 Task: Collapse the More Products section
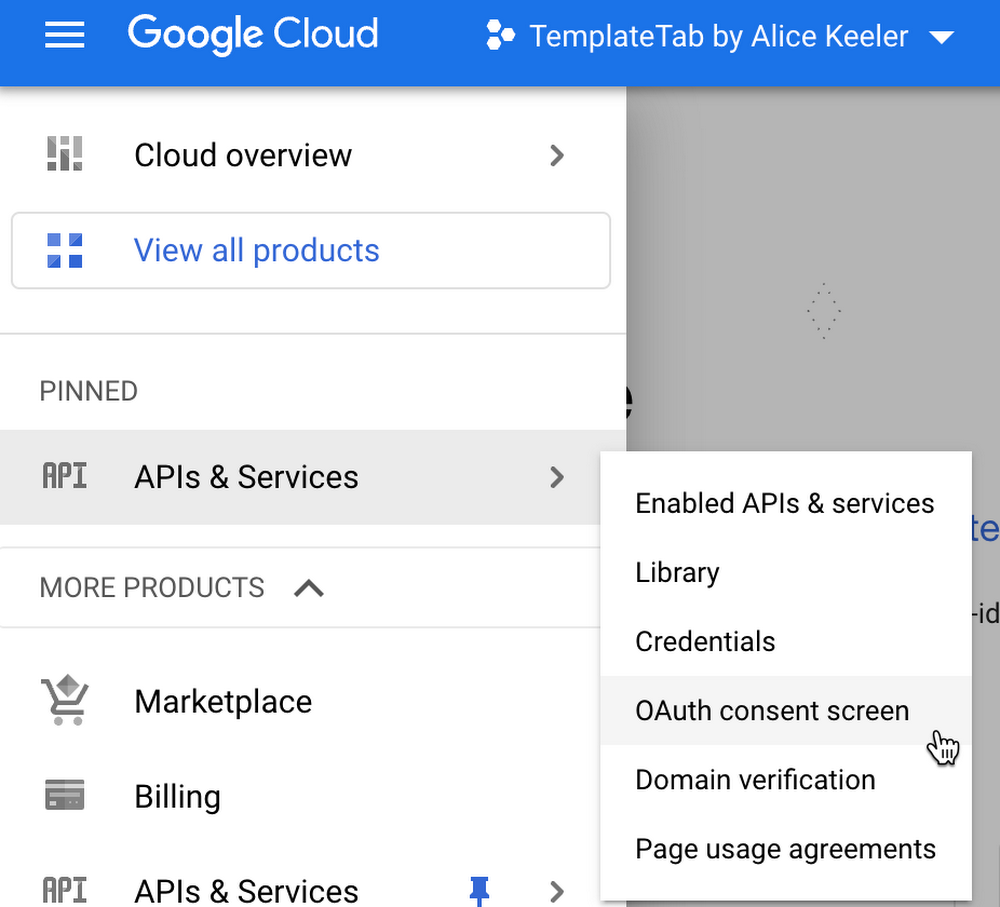(x=309, y=588)
